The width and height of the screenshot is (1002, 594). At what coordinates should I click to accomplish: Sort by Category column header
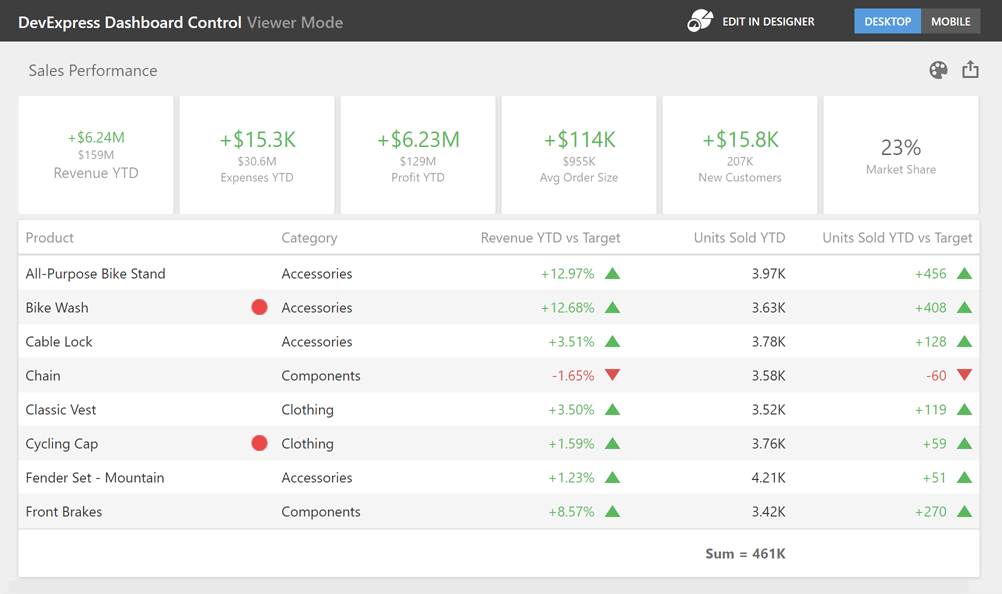[x=309, y=238]
